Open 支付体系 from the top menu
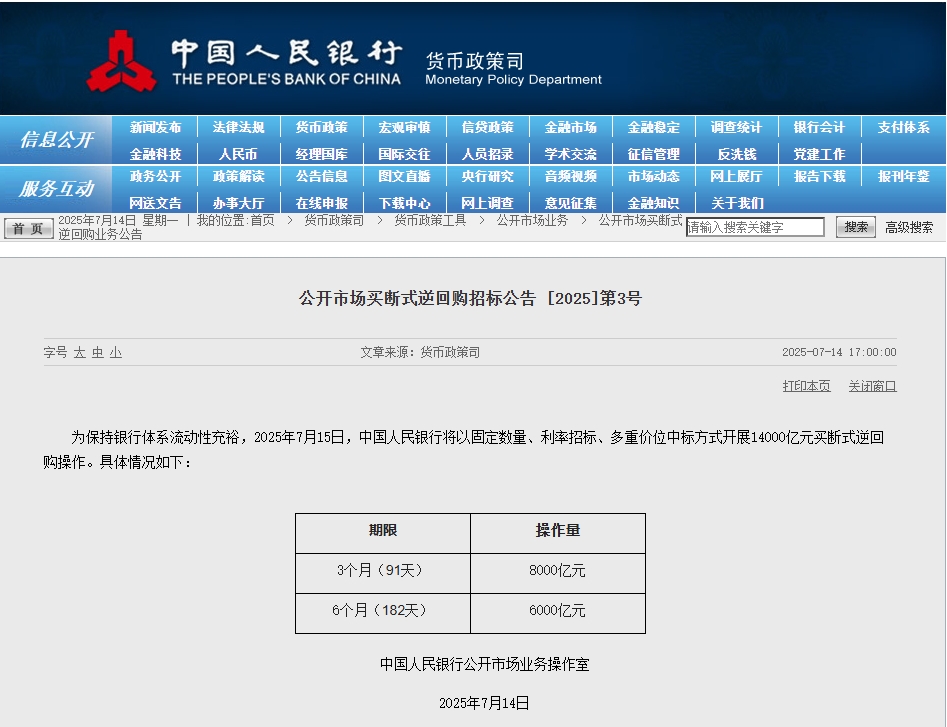Image resolution: width=947 pixels, height=727 pixels. [x=903, y=128]
